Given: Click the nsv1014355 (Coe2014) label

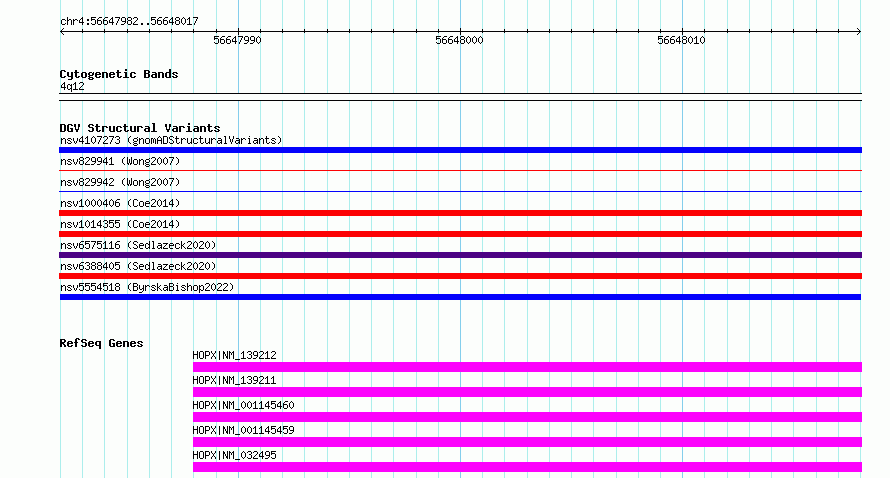Looking at the screenshot, I should click(120, 224).
